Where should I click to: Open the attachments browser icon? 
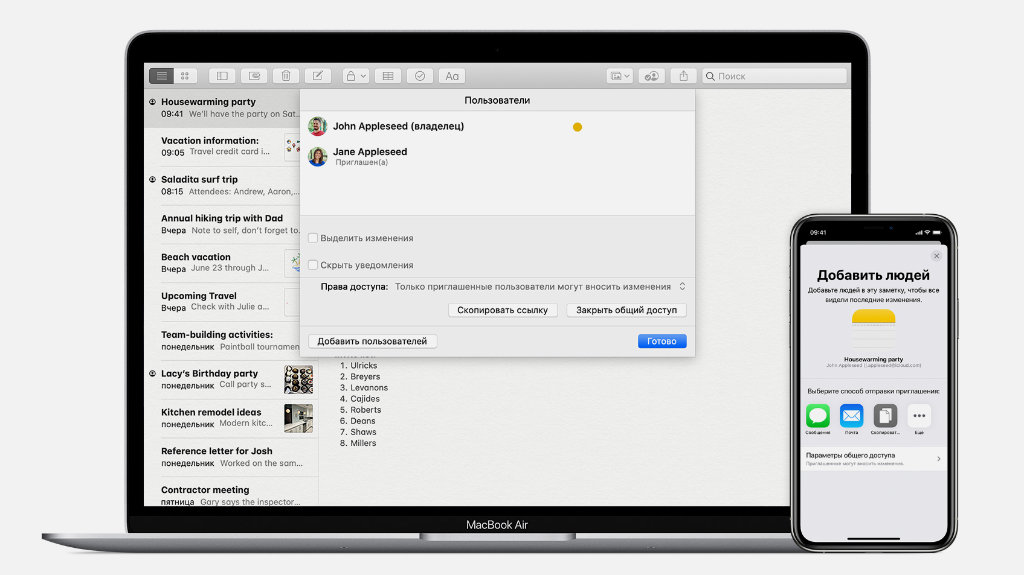point(254,76)
